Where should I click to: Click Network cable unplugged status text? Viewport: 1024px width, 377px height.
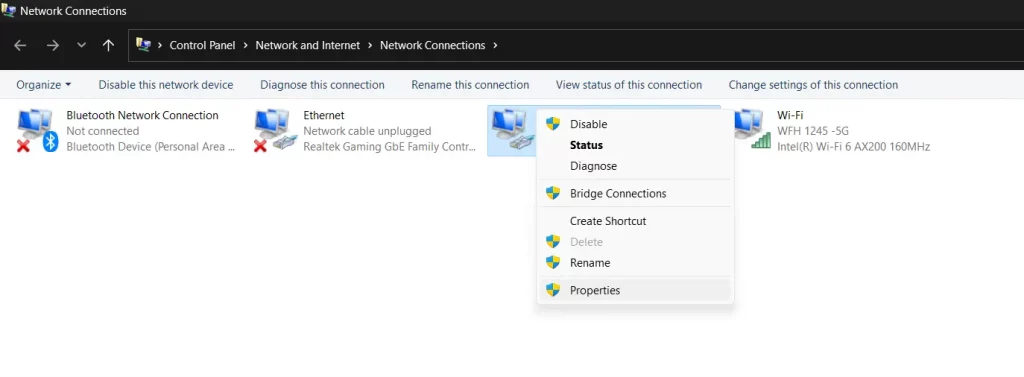click(368, 131)
